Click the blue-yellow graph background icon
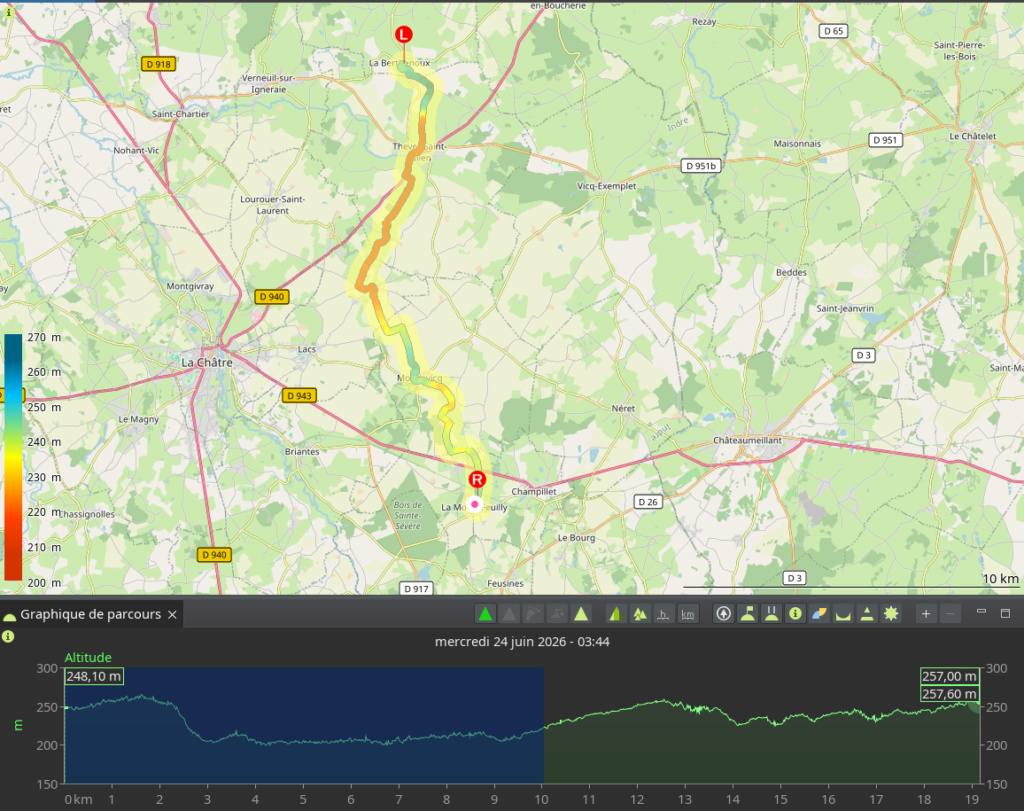 click(819, 614)
